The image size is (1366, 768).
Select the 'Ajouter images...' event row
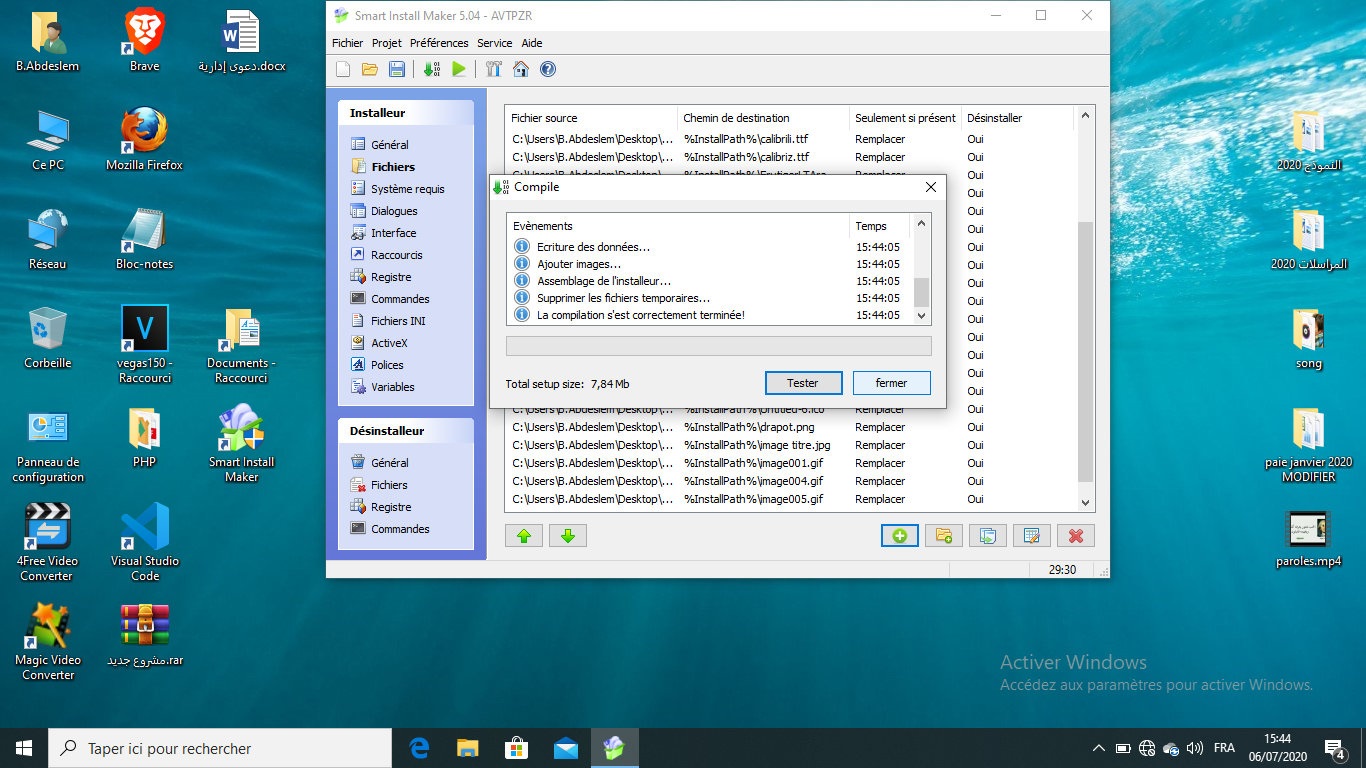point(710,264)
